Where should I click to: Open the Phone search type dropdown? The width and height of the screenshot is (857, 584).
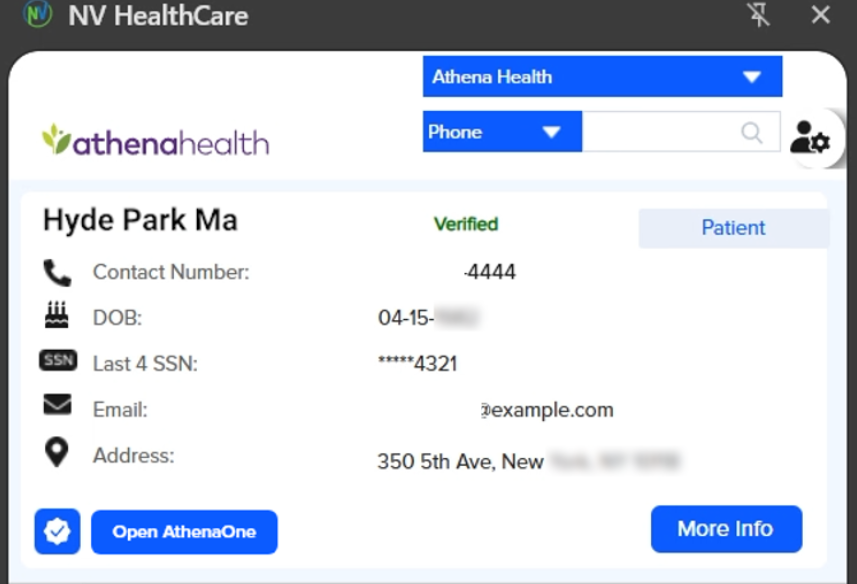pyautogui.click(x=502, y=132)
